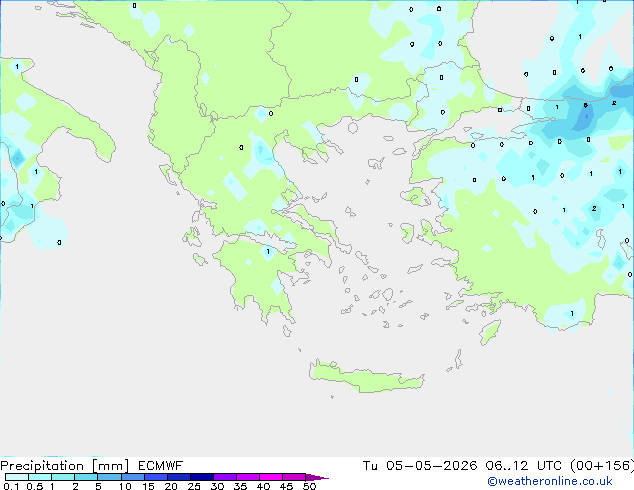Select the 2 to 5 mm legend color
The image size is (634, 490).
click(x=86, y=477)
